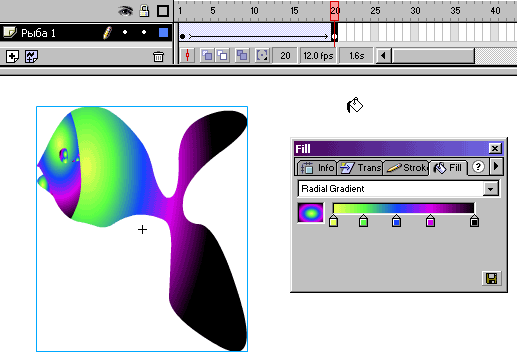Screen dimensions: 517x362
Task: Click the Fill panel help button
Action: click(x=478, y=167)
